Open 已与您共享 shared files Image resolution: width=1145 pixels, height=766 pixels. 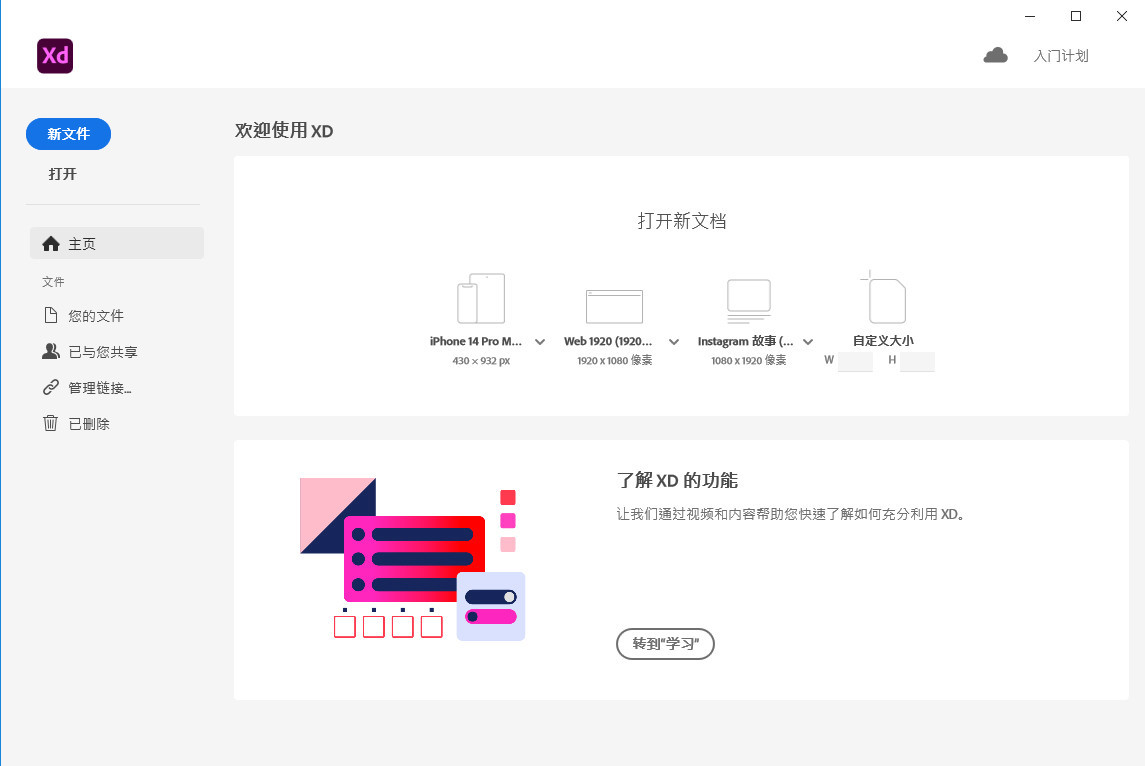pyautogui.click(x=103, y=352)
